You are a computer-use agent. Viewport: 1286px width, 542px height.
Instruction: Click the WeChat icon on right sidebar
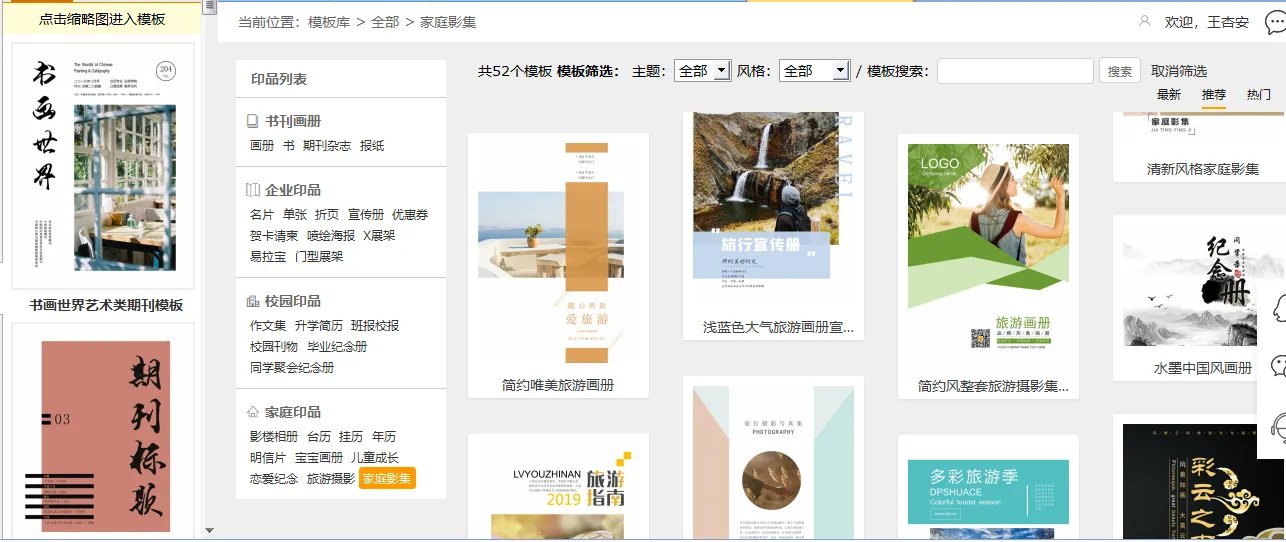1278,365
